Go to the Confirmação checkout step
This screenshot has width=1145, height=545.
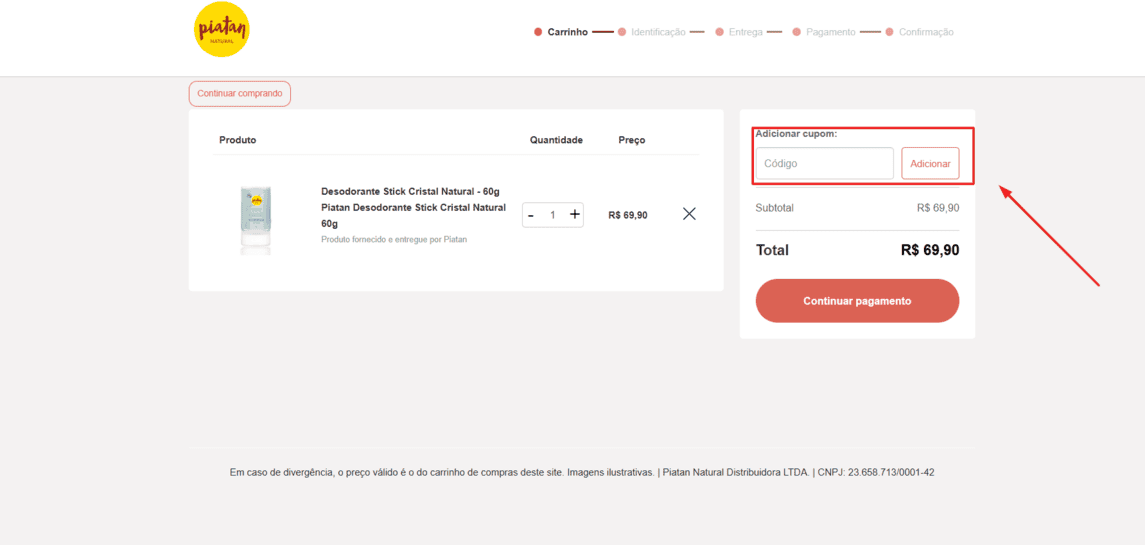pos(919,32)
